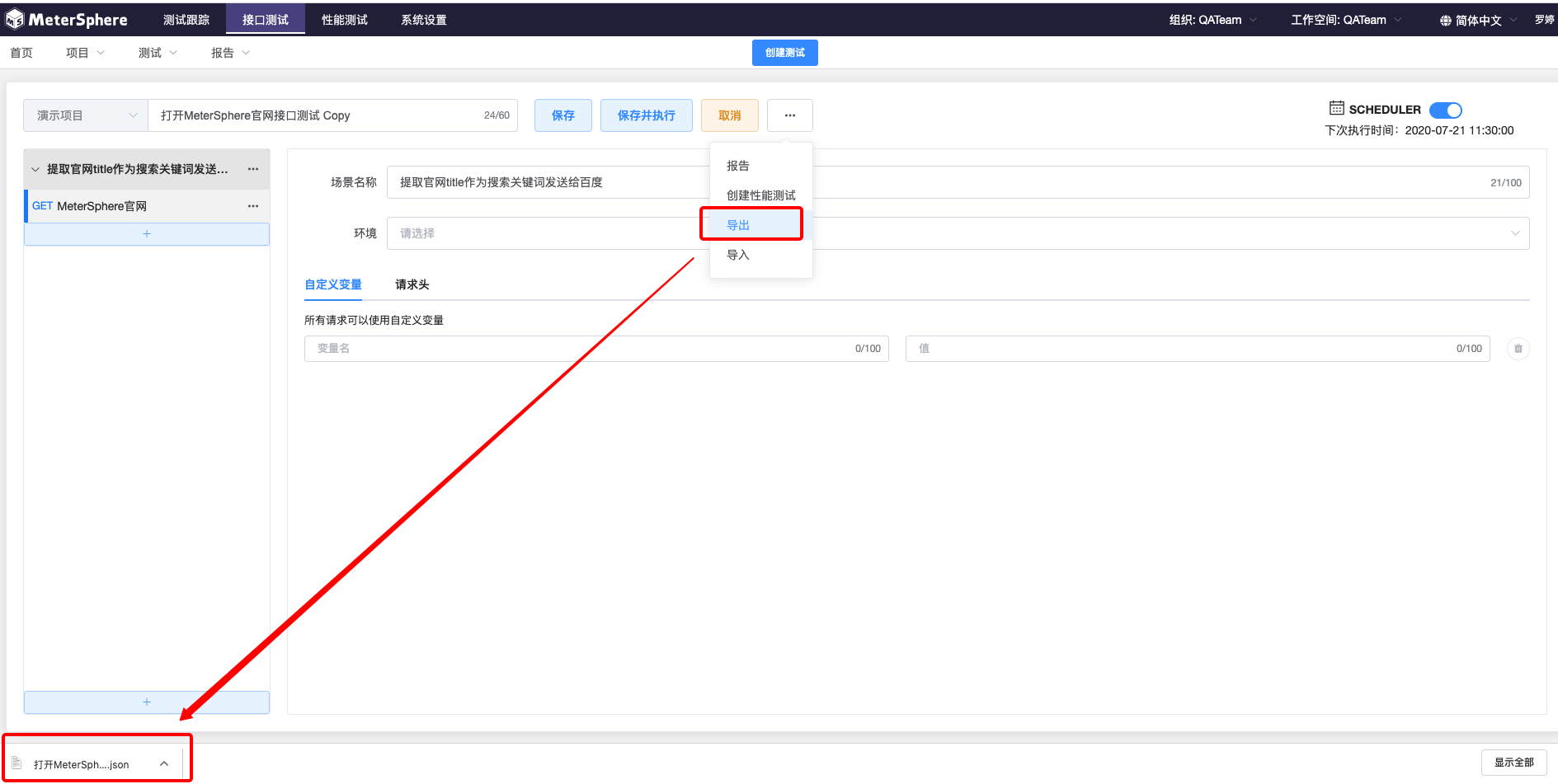Click the 场景名称 scenario name field
This screenshot has width=1558, height=784.
click(x=958, y=182)
